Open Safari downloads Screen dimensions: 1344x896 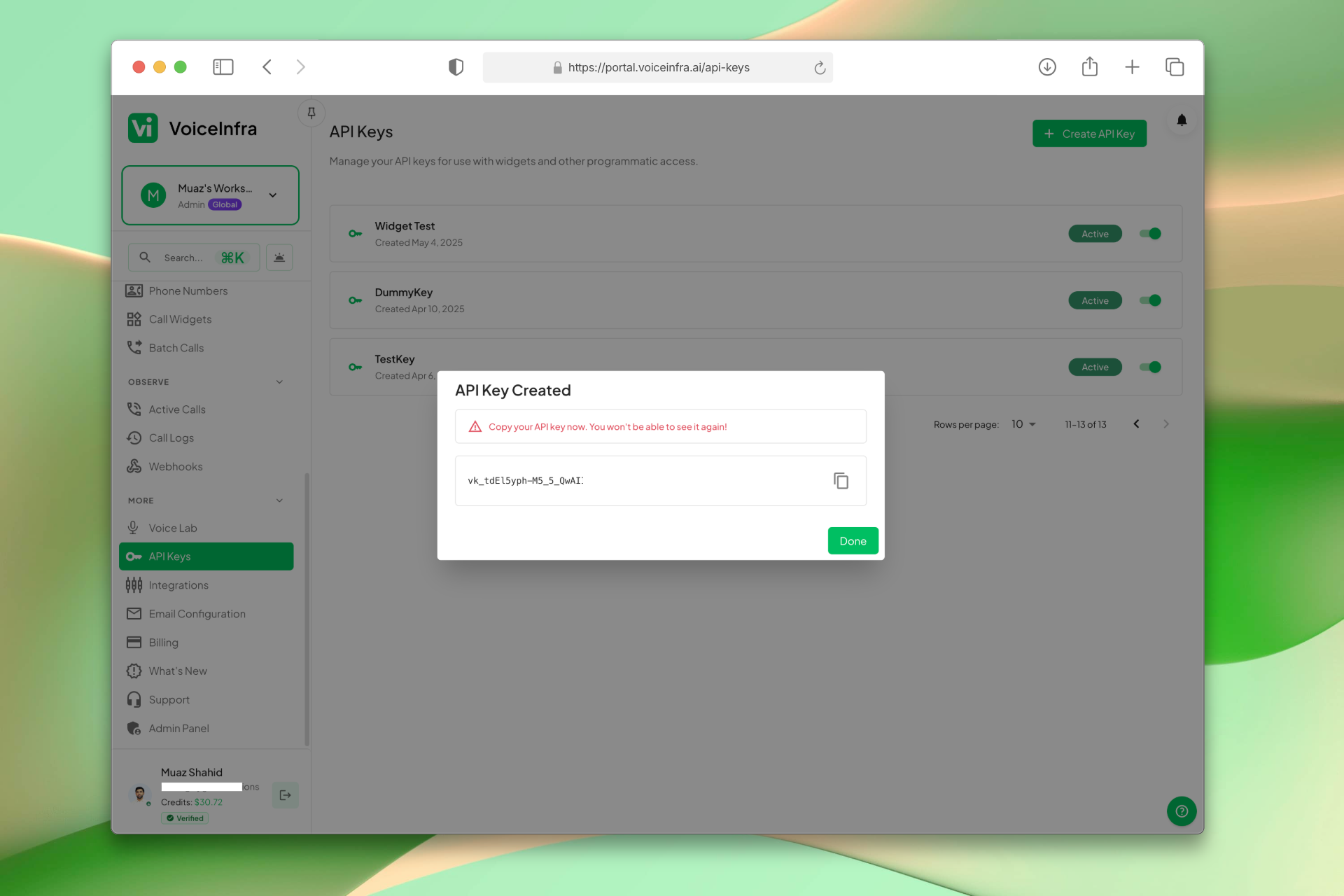(x=1047, y=67)
